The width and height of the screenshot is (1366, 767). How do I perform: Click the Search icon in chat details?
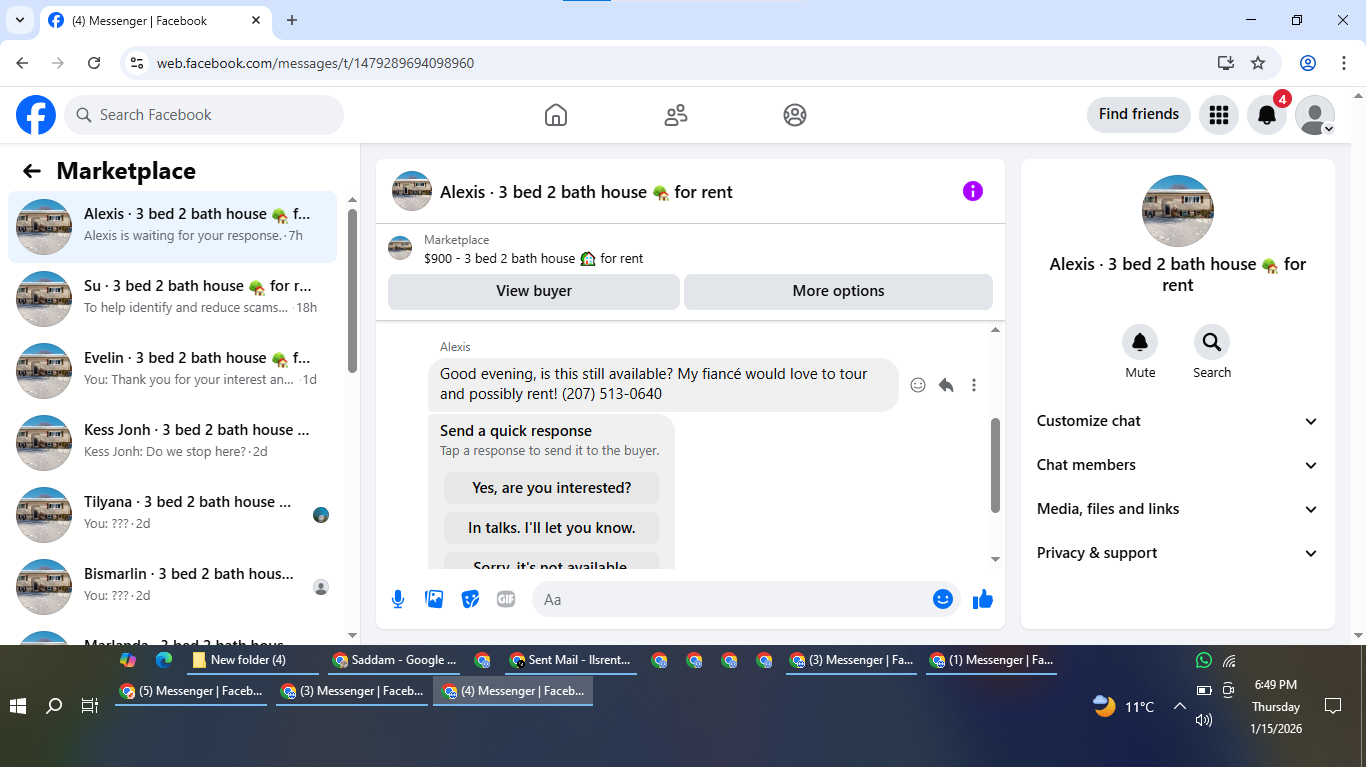[1212, 342]
